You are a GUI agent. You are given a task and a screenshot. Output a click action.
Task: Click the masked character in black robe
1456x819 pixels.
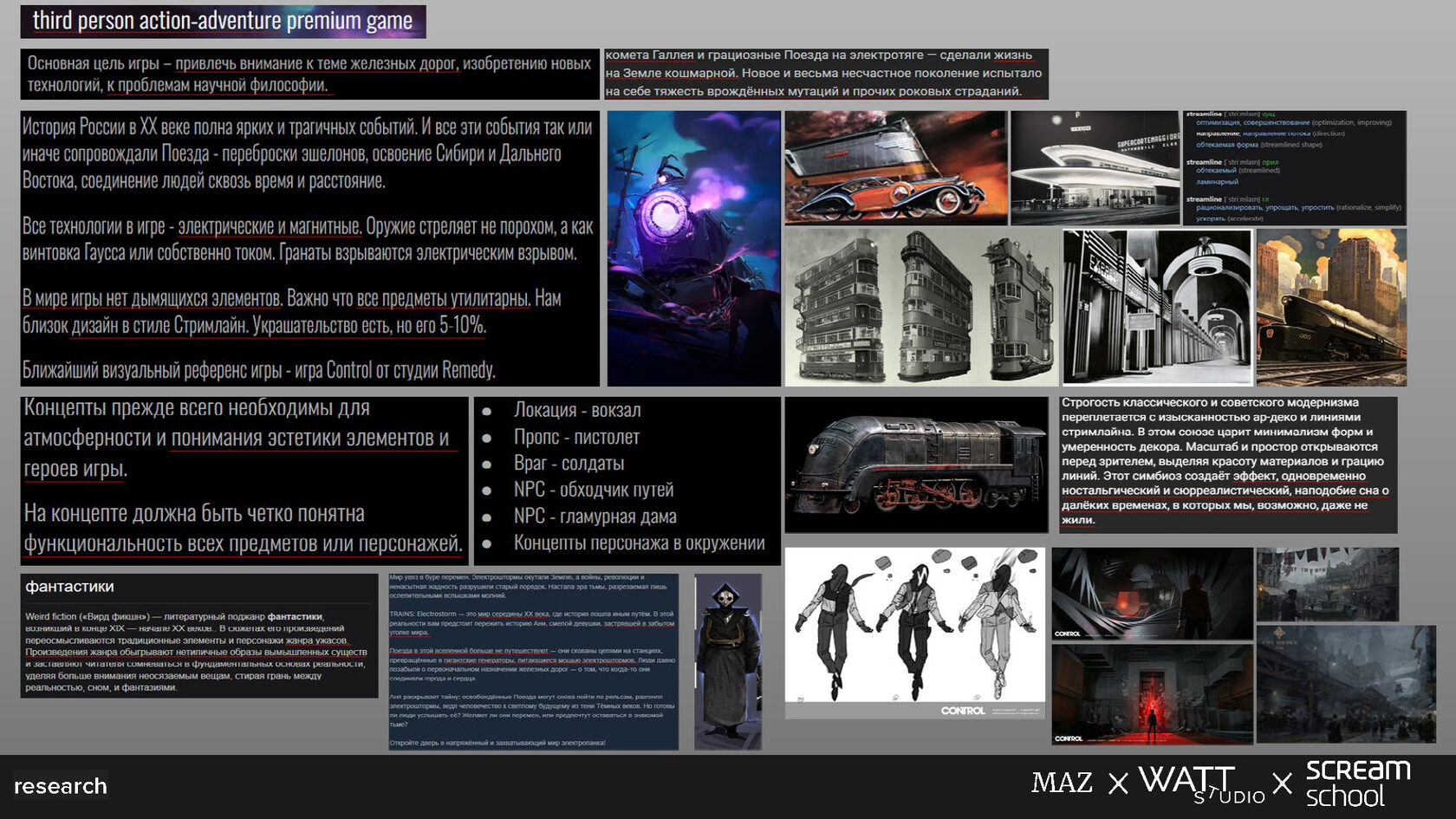[x=728, y=661]
